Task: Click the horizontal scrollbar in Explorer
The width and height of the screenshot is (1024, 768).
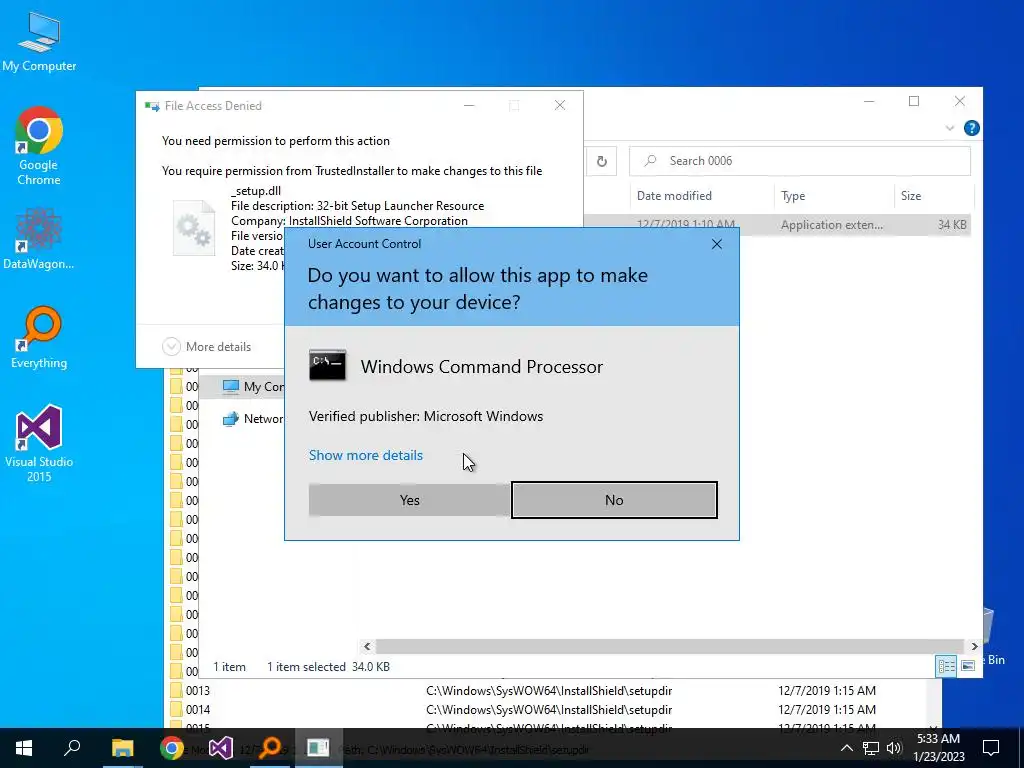Action: pos(670,646)
